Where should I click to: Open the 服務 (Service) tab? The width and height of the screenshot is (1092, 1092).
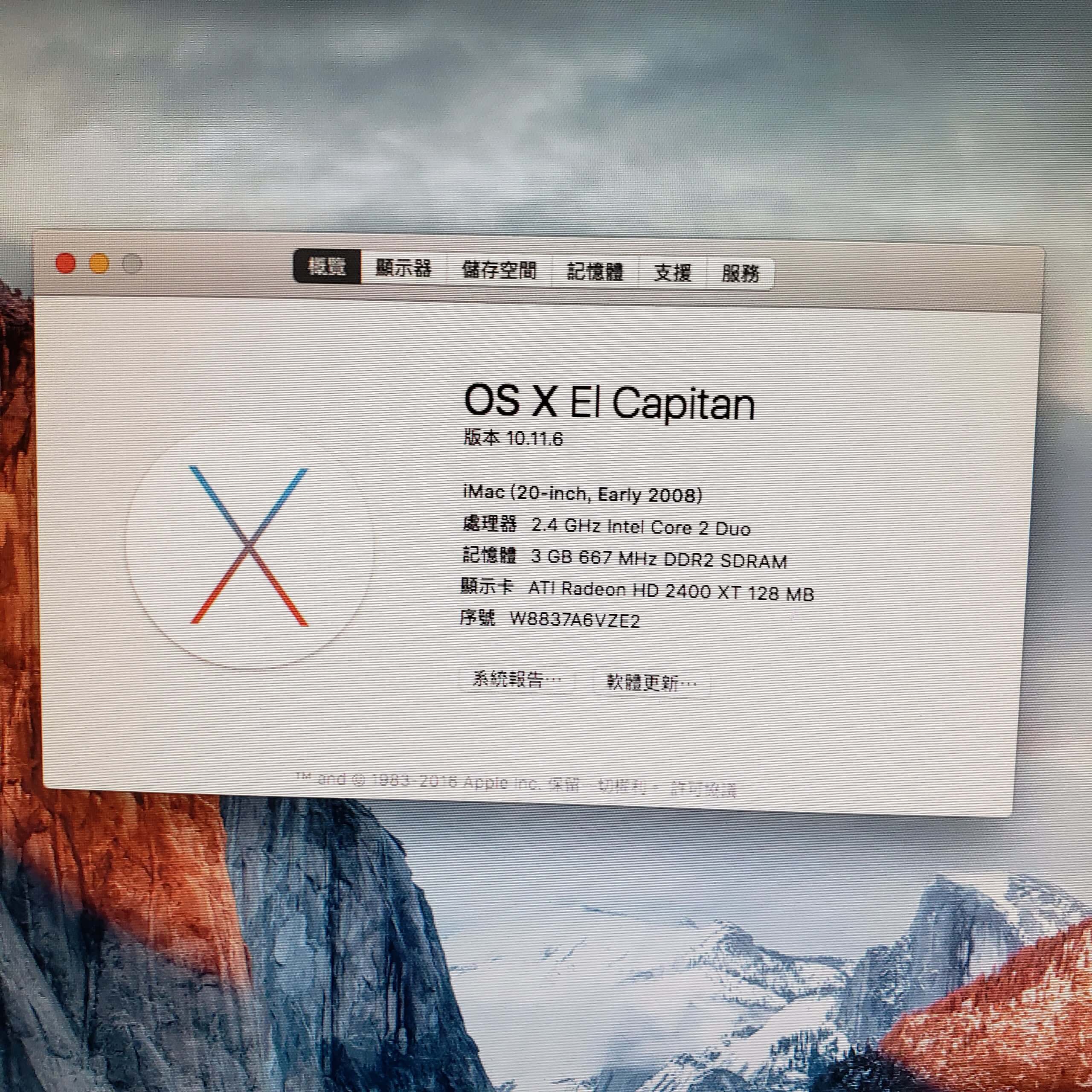click(740, 274)
